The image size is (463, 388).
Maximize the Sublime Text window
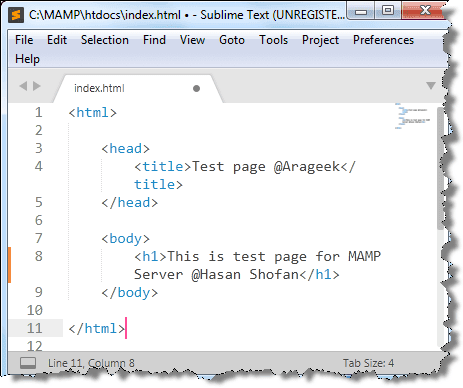tap(388, 11)
